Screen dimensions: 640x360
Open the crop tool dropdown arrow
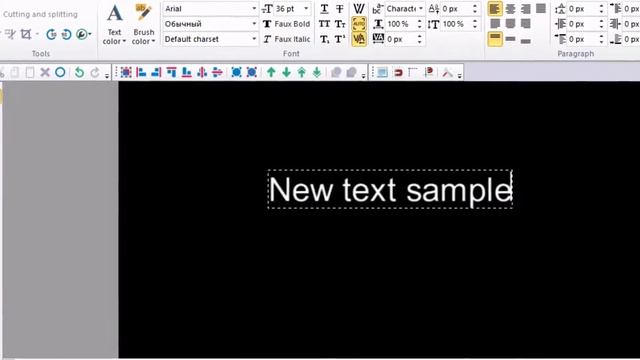pyautogui.click(x=37, y=34)
